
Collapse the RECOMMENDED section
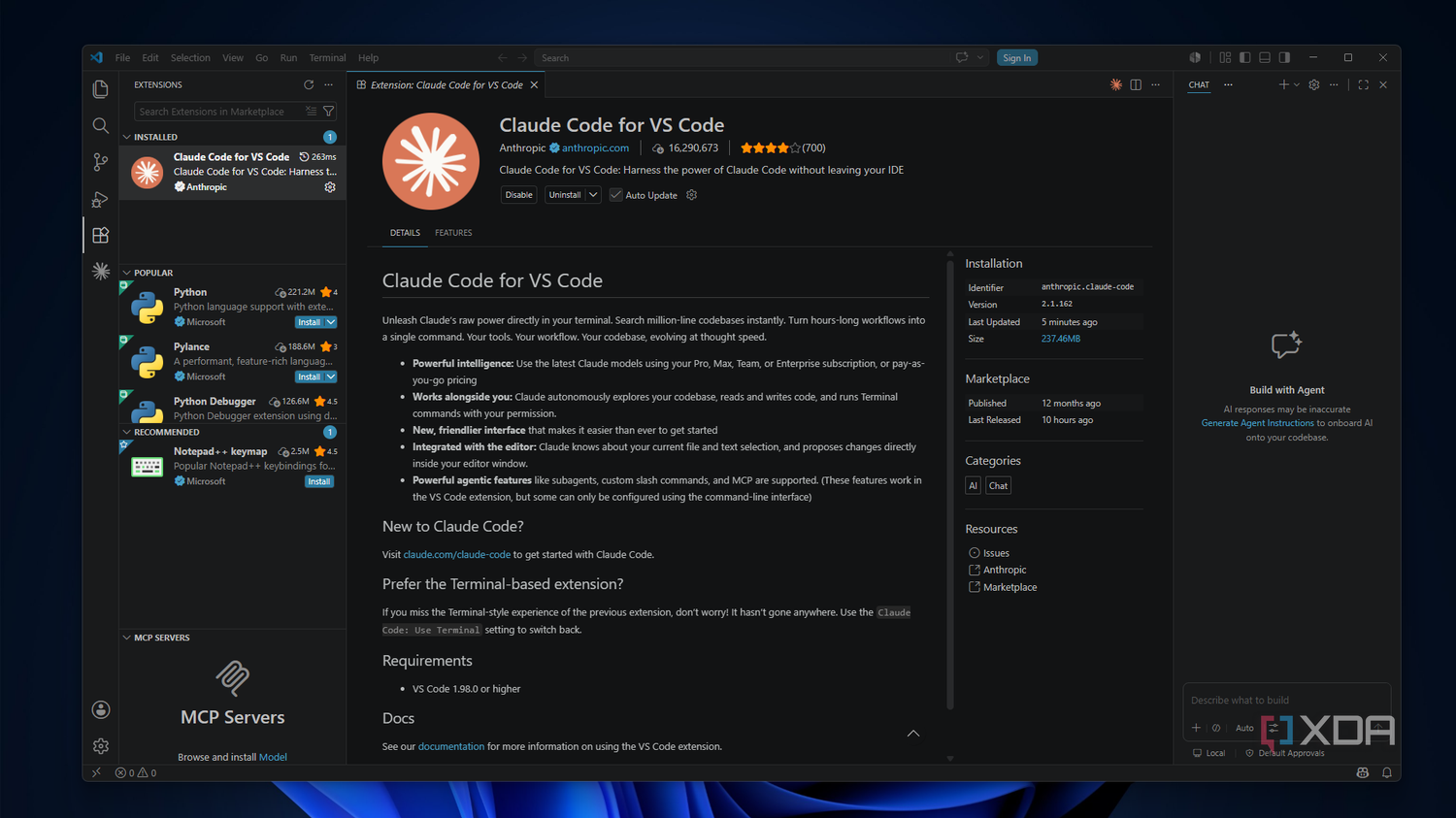click(x=127, y=433)
